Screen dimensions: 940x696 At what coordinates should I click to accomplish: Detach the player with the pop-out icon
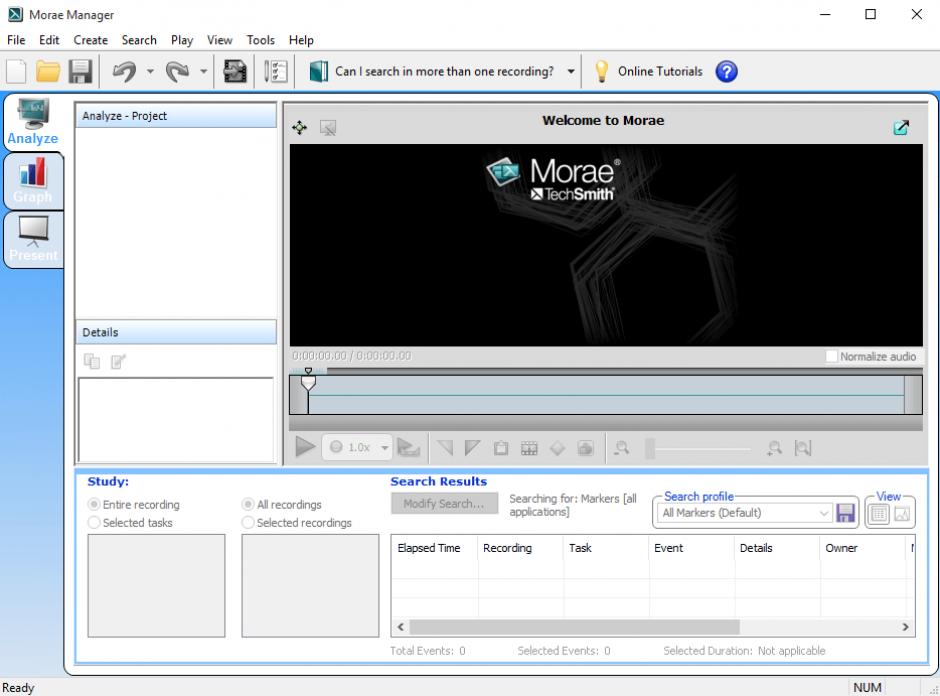[x=901, y=127]
